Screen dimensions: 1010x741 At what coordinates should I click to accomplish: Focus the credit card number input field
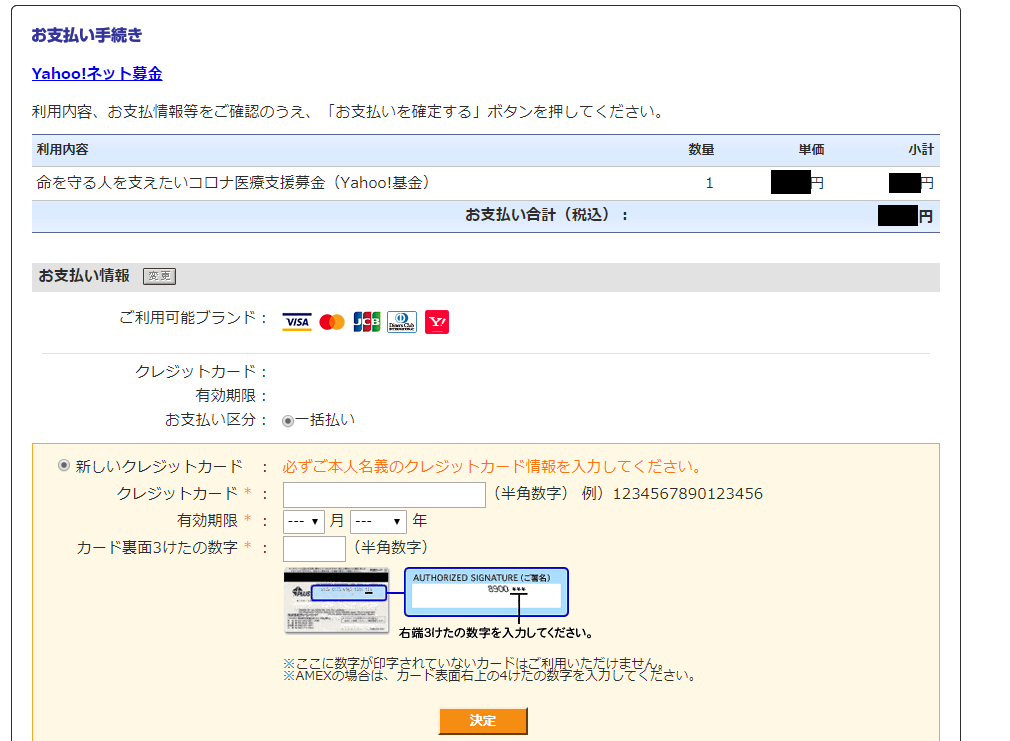click(385, 495)
